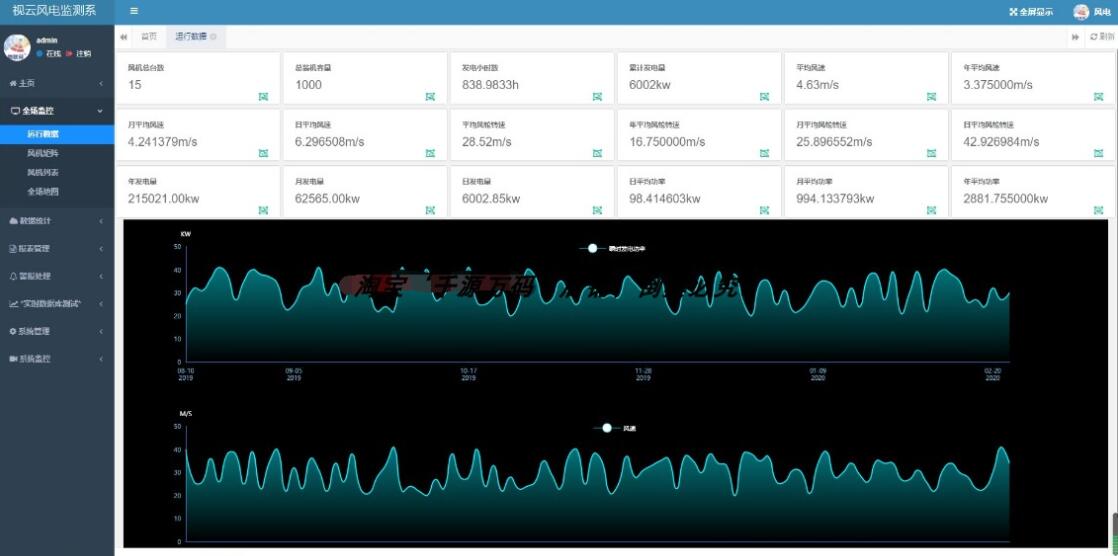Expand the "实时数据库测试" sidebar menu
1118x556 pixels.
click(x=57, y=304)
